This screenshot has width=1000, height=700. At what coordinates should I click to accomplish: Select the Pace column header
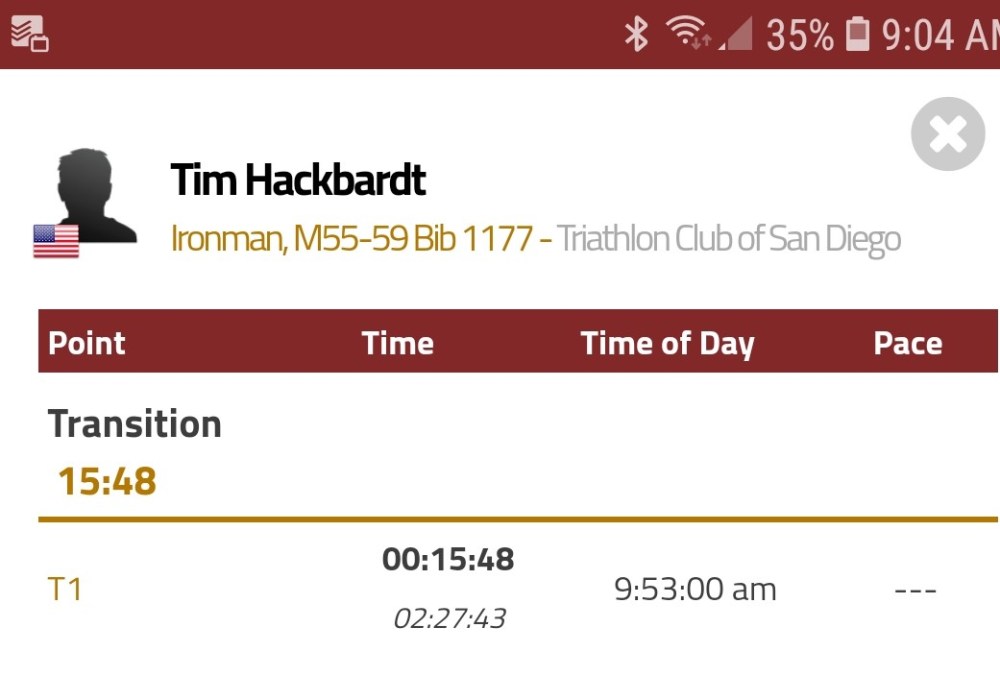tap(908, 343)
